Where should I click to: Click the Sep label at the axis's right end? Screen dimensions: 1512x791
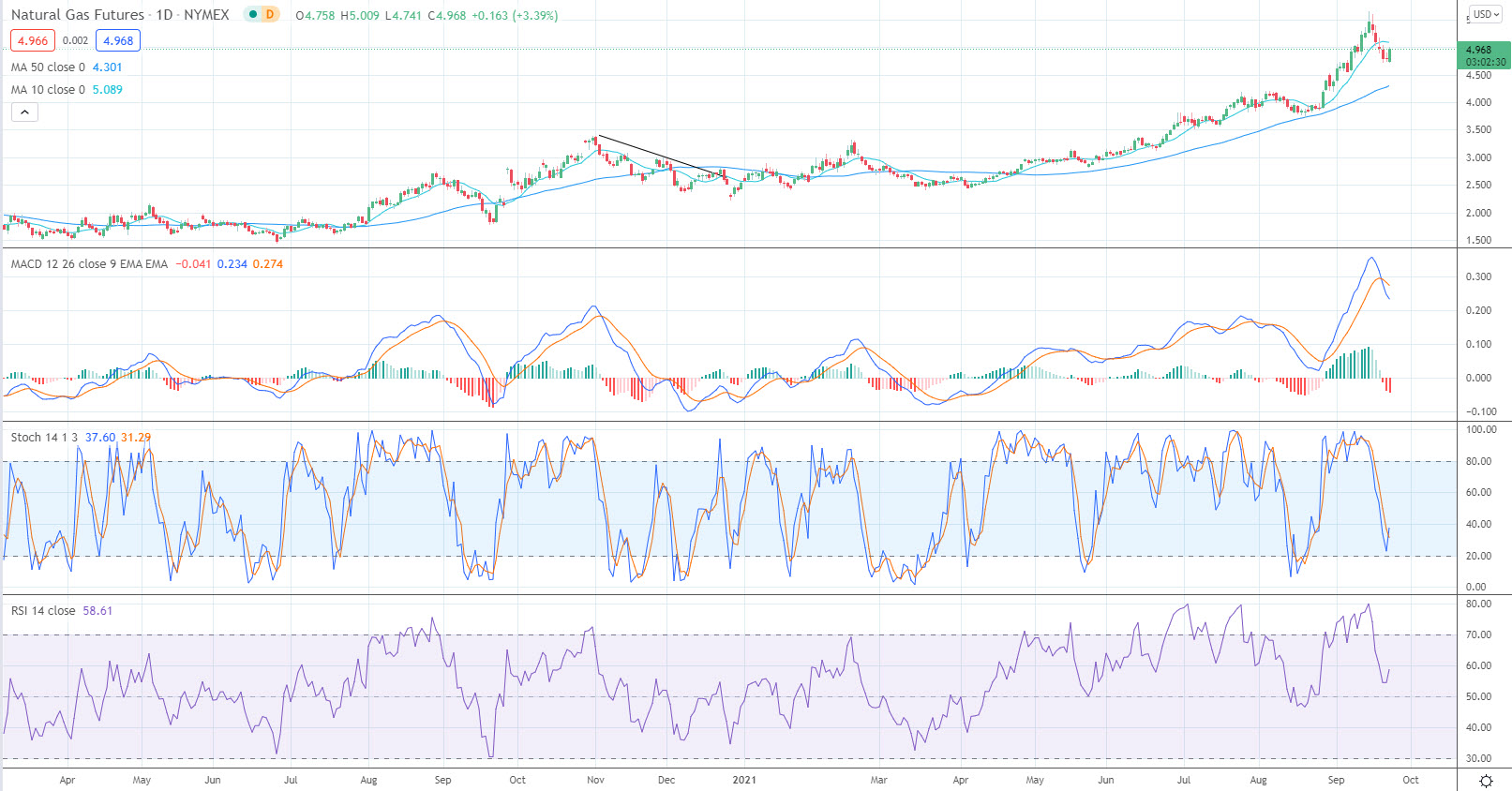1336,780
